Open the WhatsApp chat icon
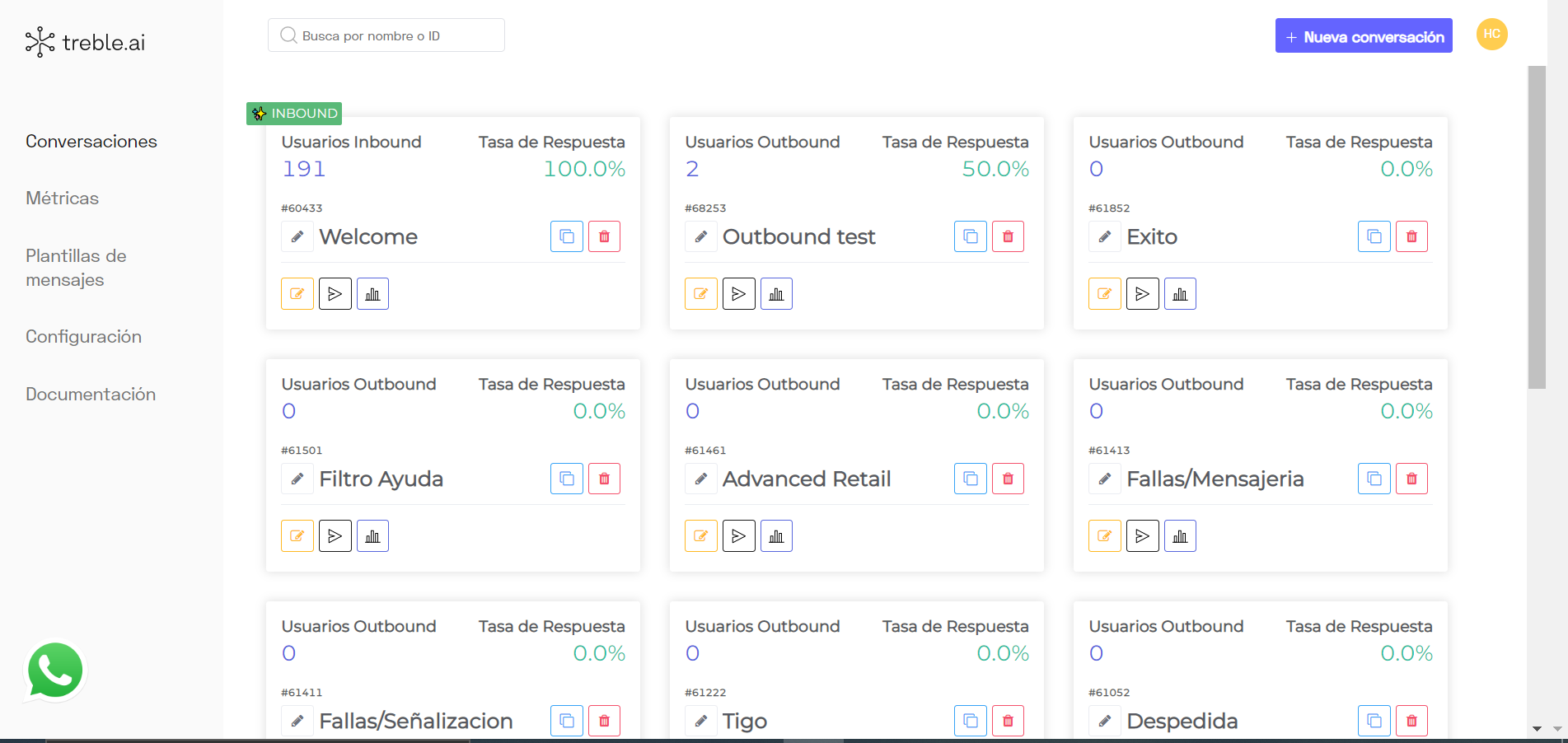 pos(55,671)
